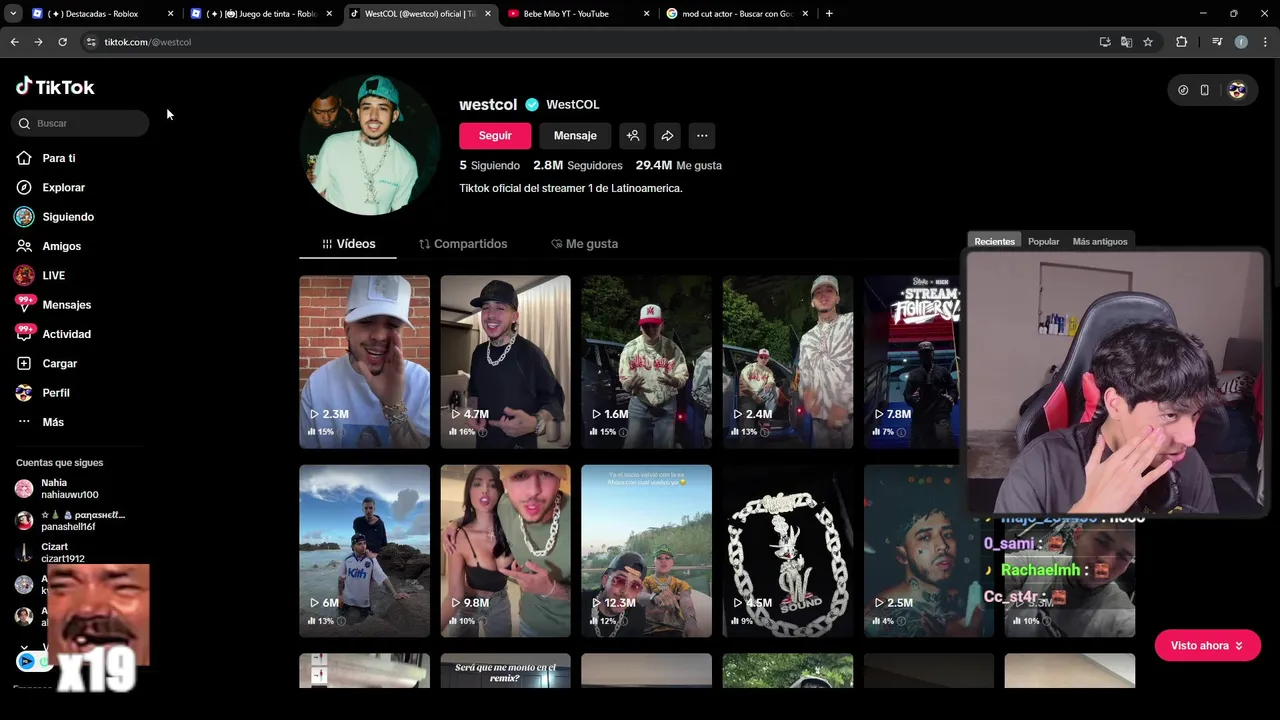Switch to mod cut actor Google tab
Image resolution: width=1280 pixels, height=720 pixels.
737,14
